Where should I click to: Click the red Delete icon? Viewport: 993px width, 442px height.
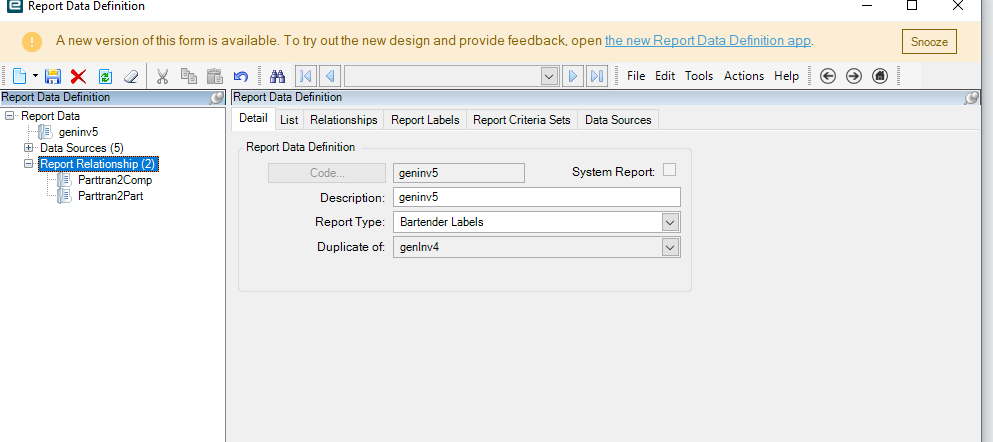click(x=79, y=76)
